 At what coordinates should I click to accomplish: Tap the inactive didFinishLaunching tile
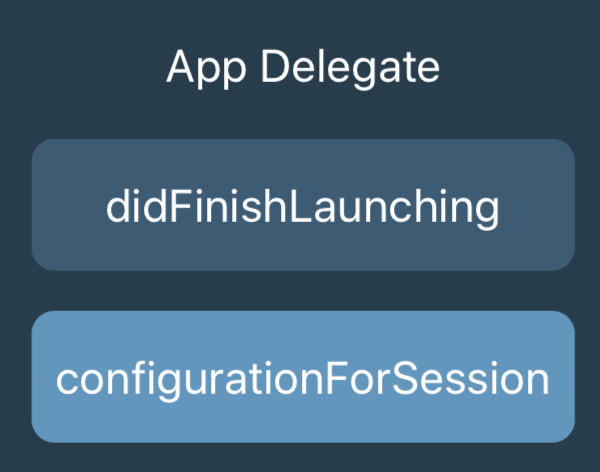pyautogui.click(x=303, y=205)
